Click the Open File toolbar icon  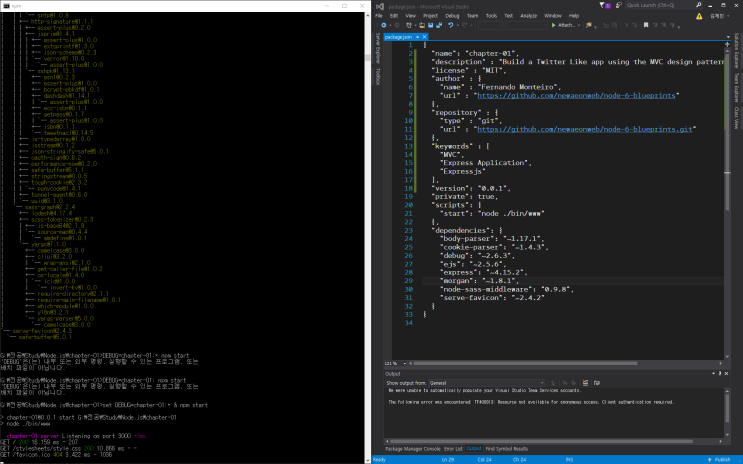pyautogui.click(x=422, y=25)
